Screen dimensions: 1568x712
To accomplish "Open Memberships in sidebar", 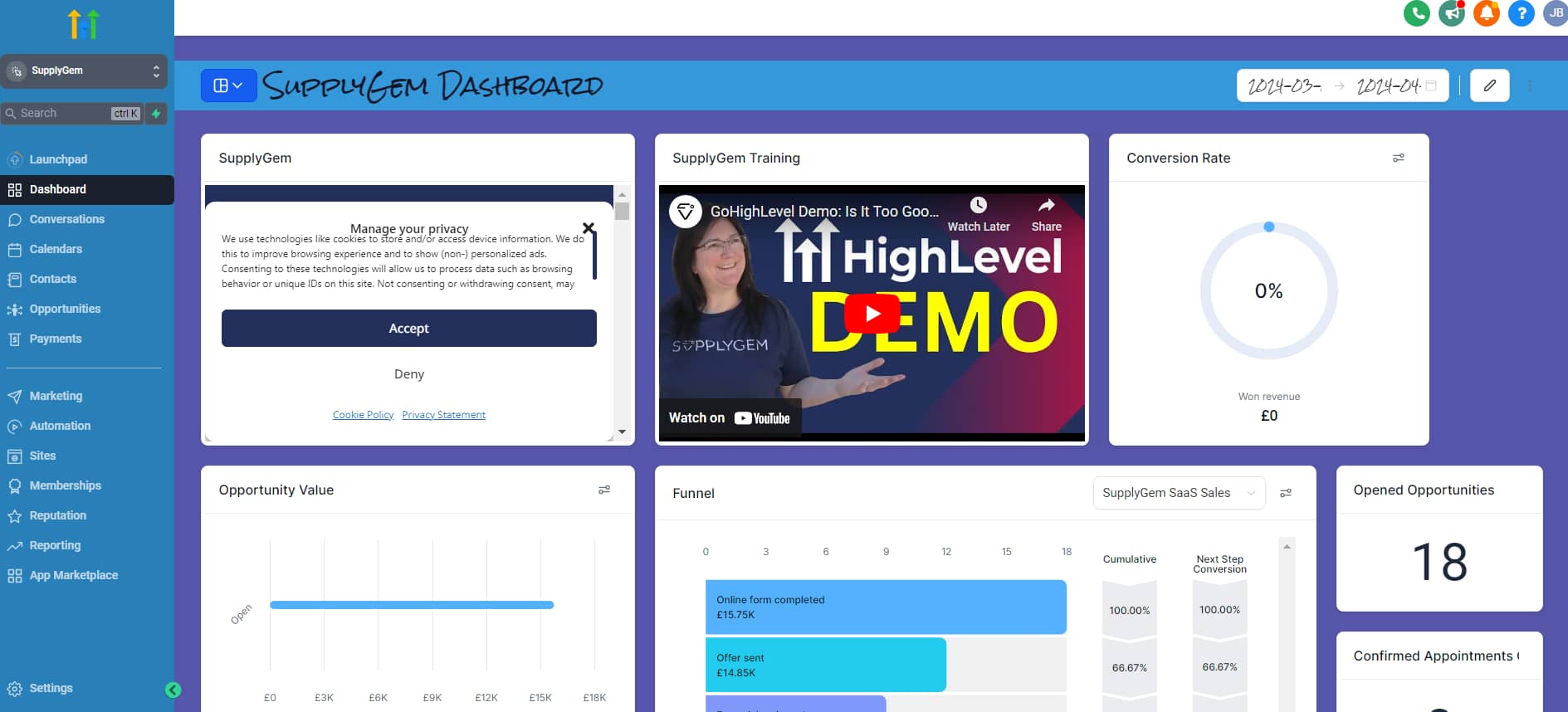I will [x=87, y=485].
